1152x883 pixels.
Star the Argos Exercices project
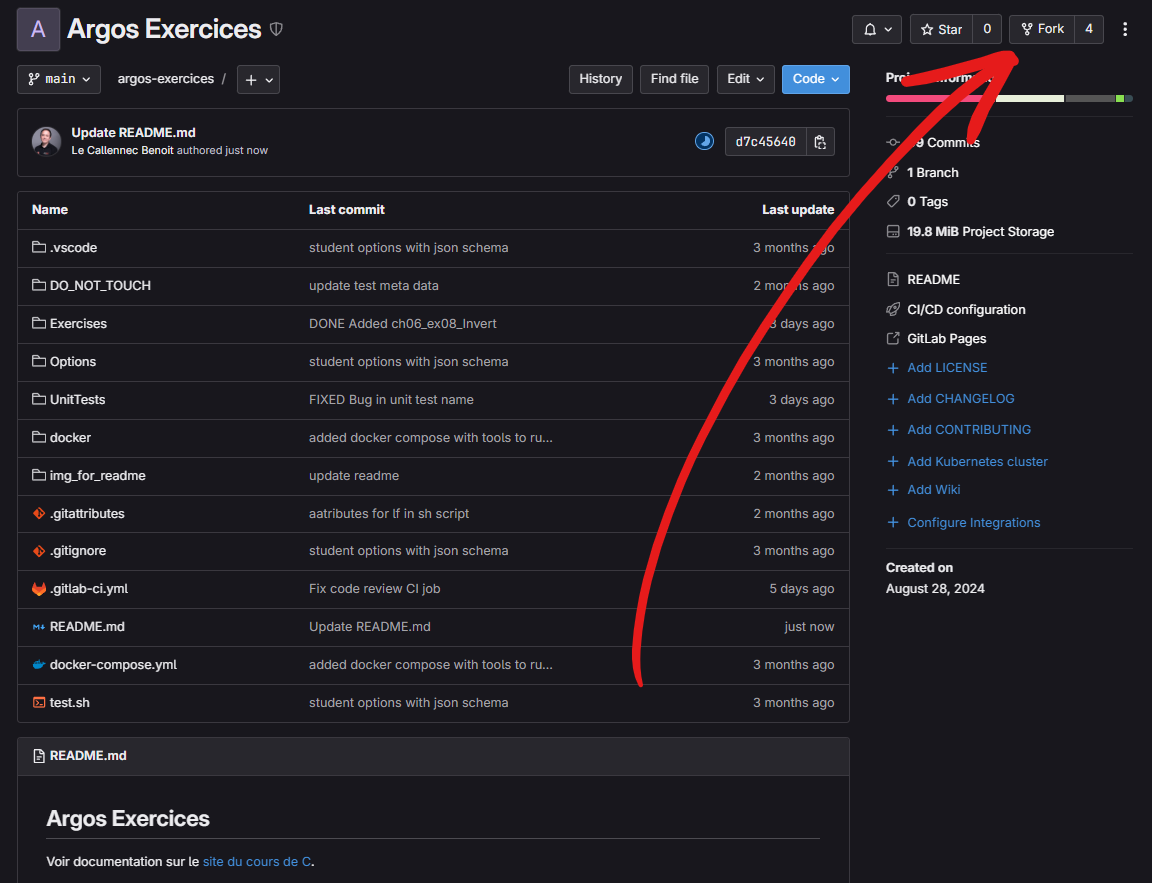[x=940, y=29]
